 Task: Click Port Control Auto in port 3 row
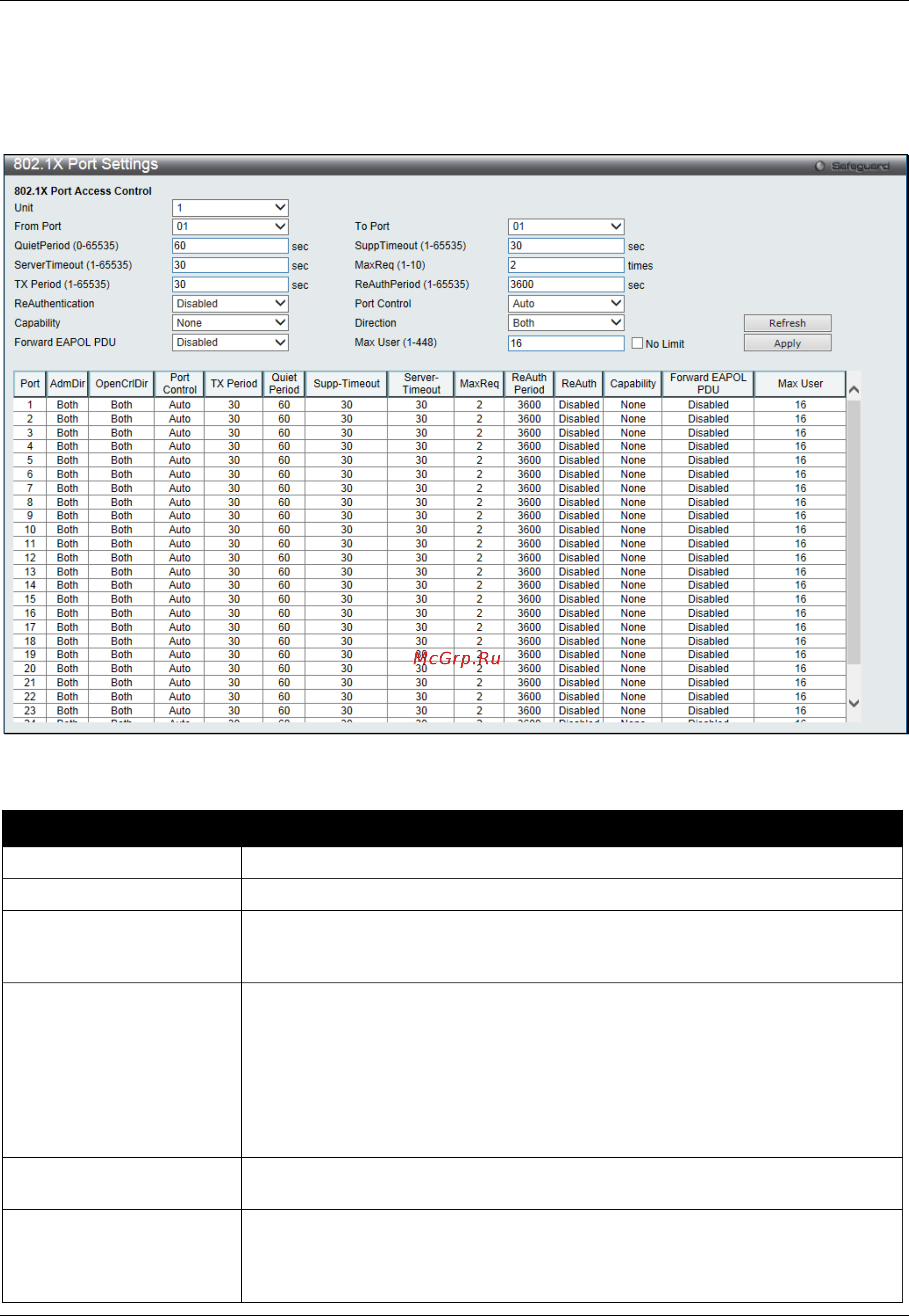coord(179,433)
